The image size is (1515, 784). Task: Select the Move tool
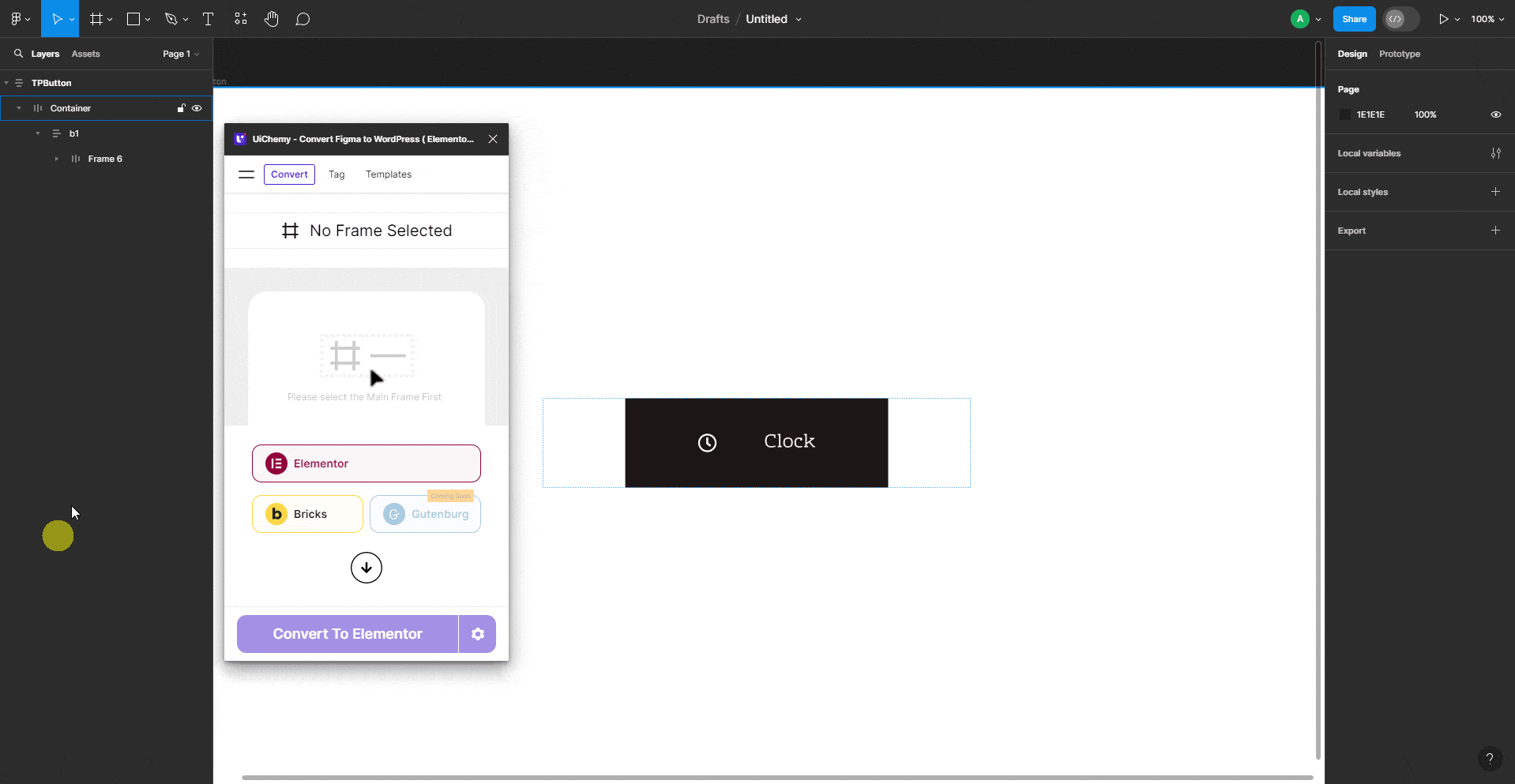[x=57, y=19]
